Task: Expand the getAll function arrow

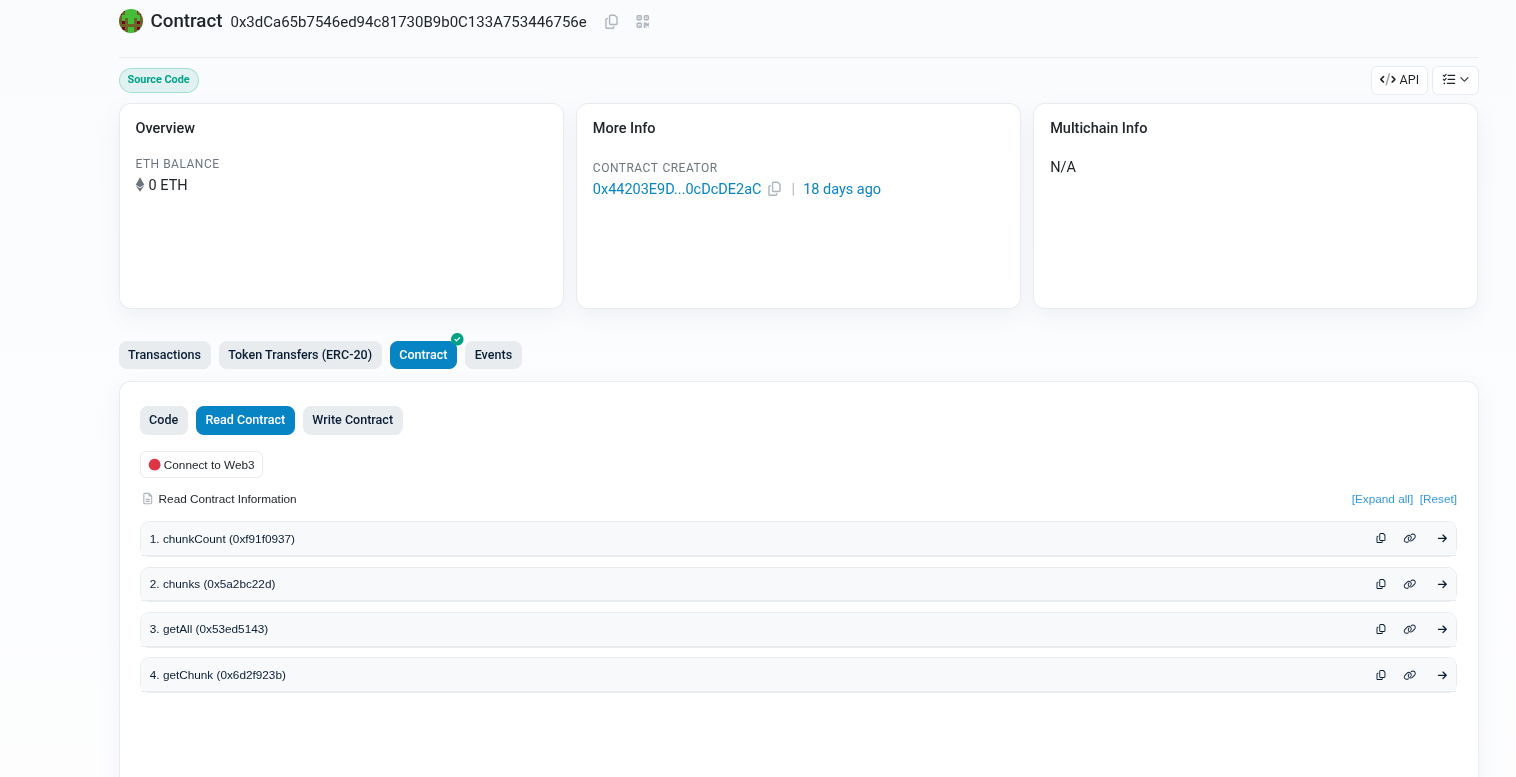Action: click(1442, 629)
